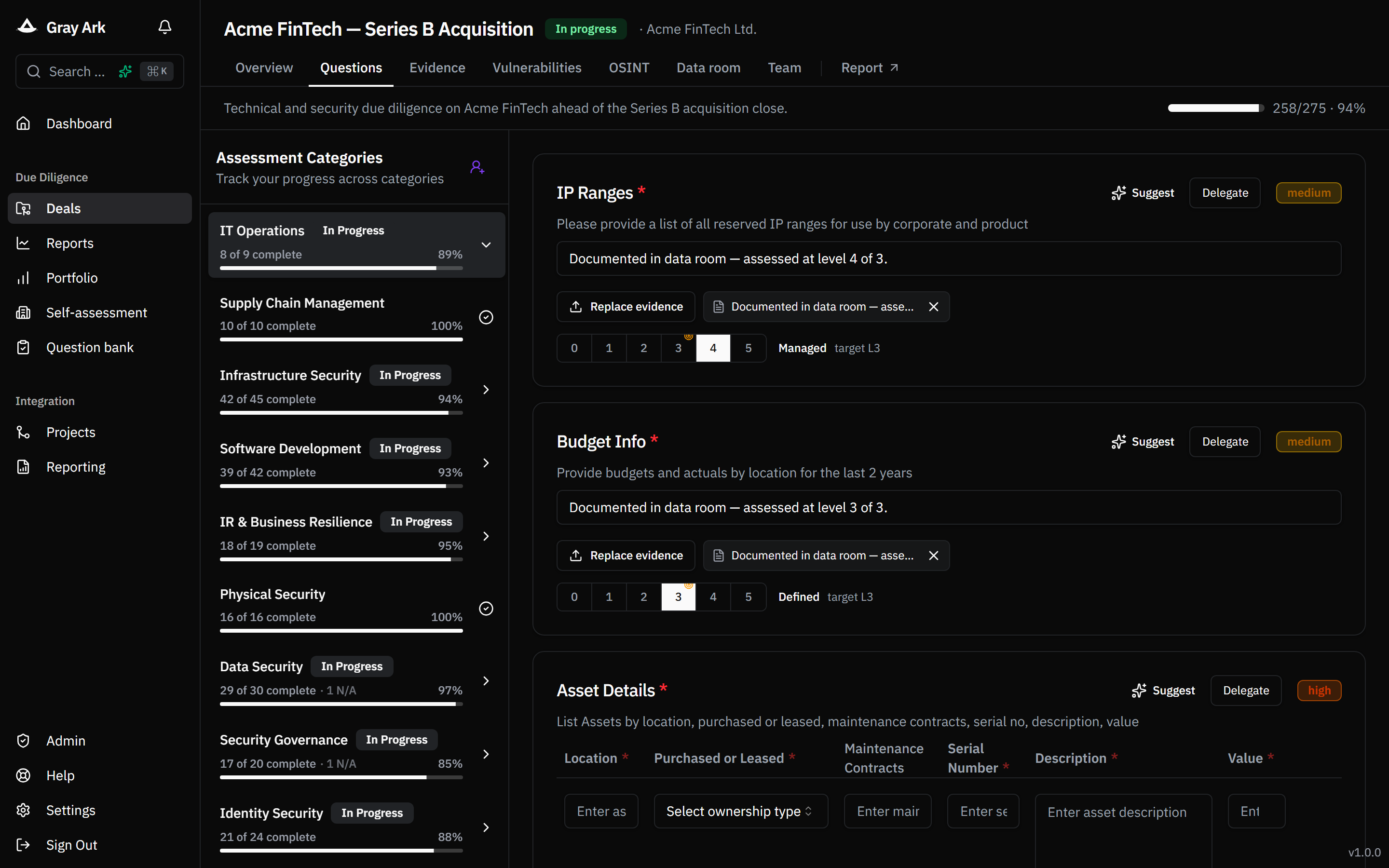Screen dimensions: 1389x868
Task: Switch to the Evidence tab
Action: (x=437, y=68)
